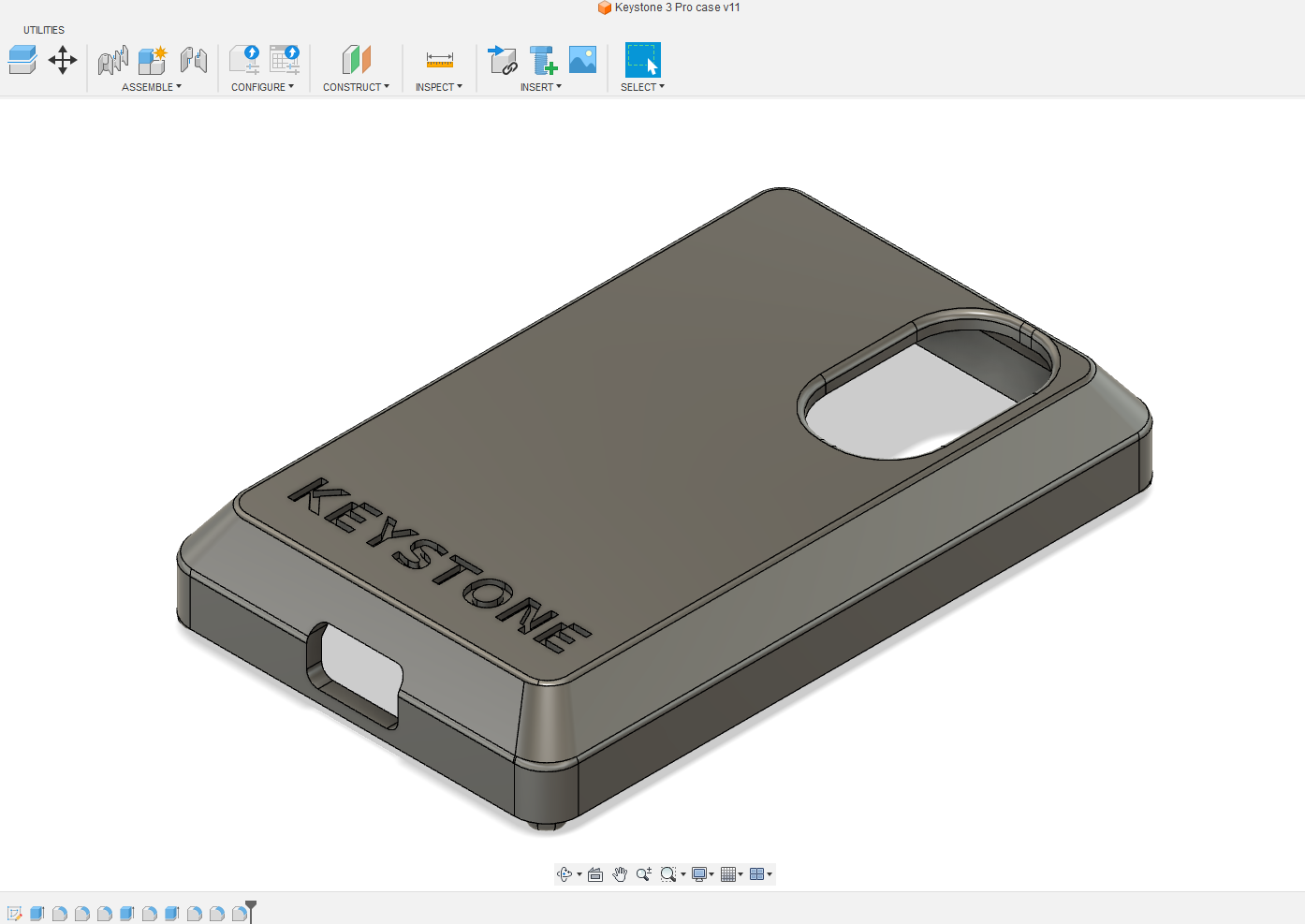Click the blue layered box icon beside Move

22,61
